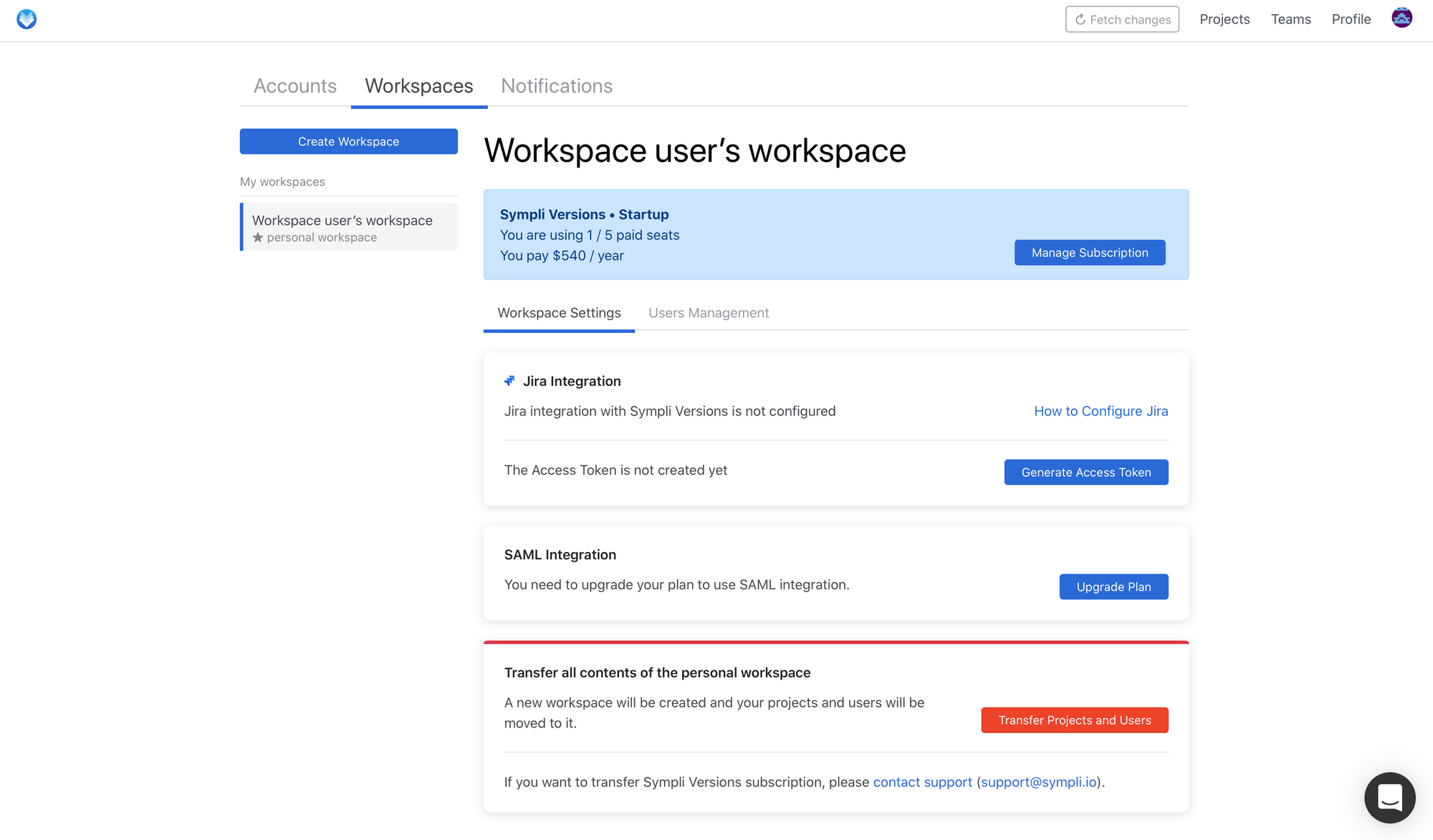Open the Projects page
Screen dimensions: 1433x840
tap(1224, 19)
